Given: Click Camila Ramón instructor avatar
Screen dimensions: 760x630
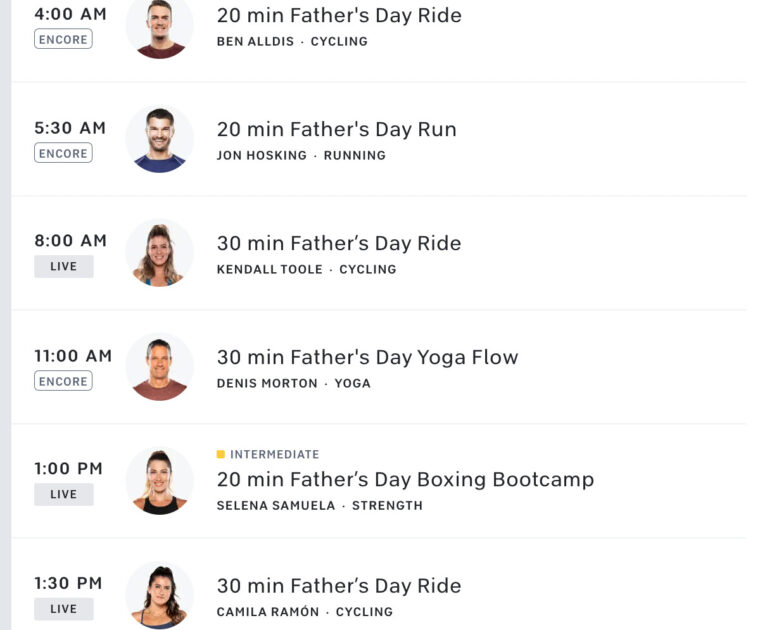Looking at the screenshot, I should point(160,595).
